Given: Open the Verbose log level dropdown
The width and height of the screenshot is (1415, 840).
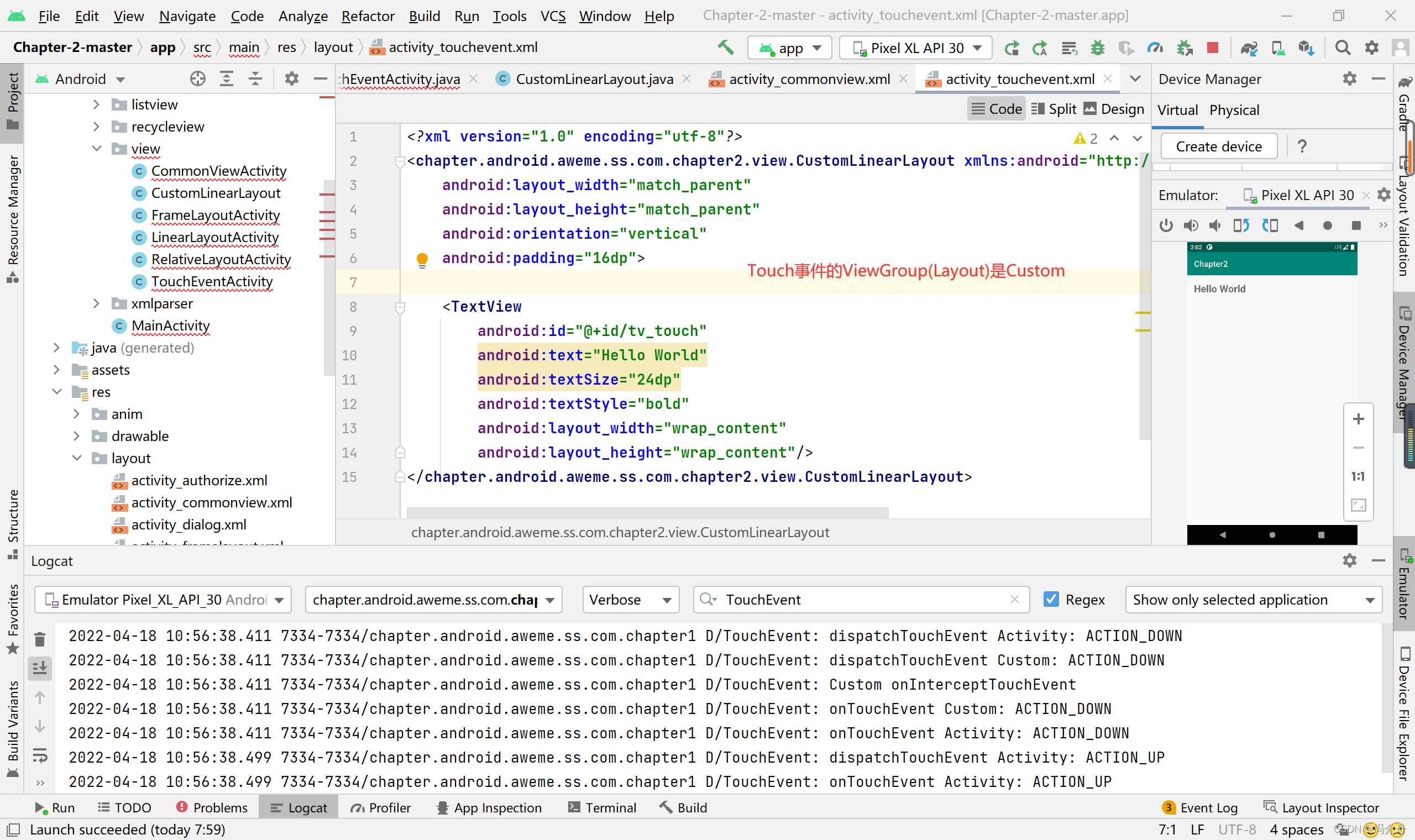Looking at the screenshot, I should click(x=630, y=600).
